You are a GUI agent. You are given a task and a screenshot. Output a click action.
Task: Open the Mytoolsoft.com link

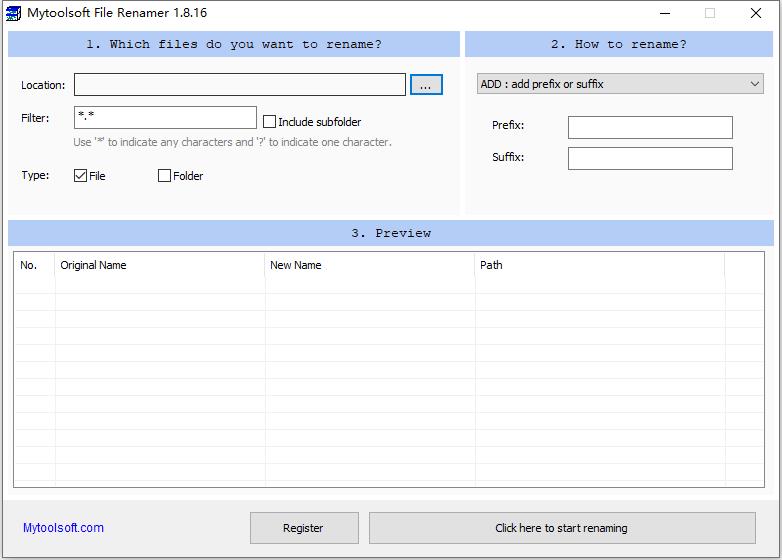coord(63,528)
